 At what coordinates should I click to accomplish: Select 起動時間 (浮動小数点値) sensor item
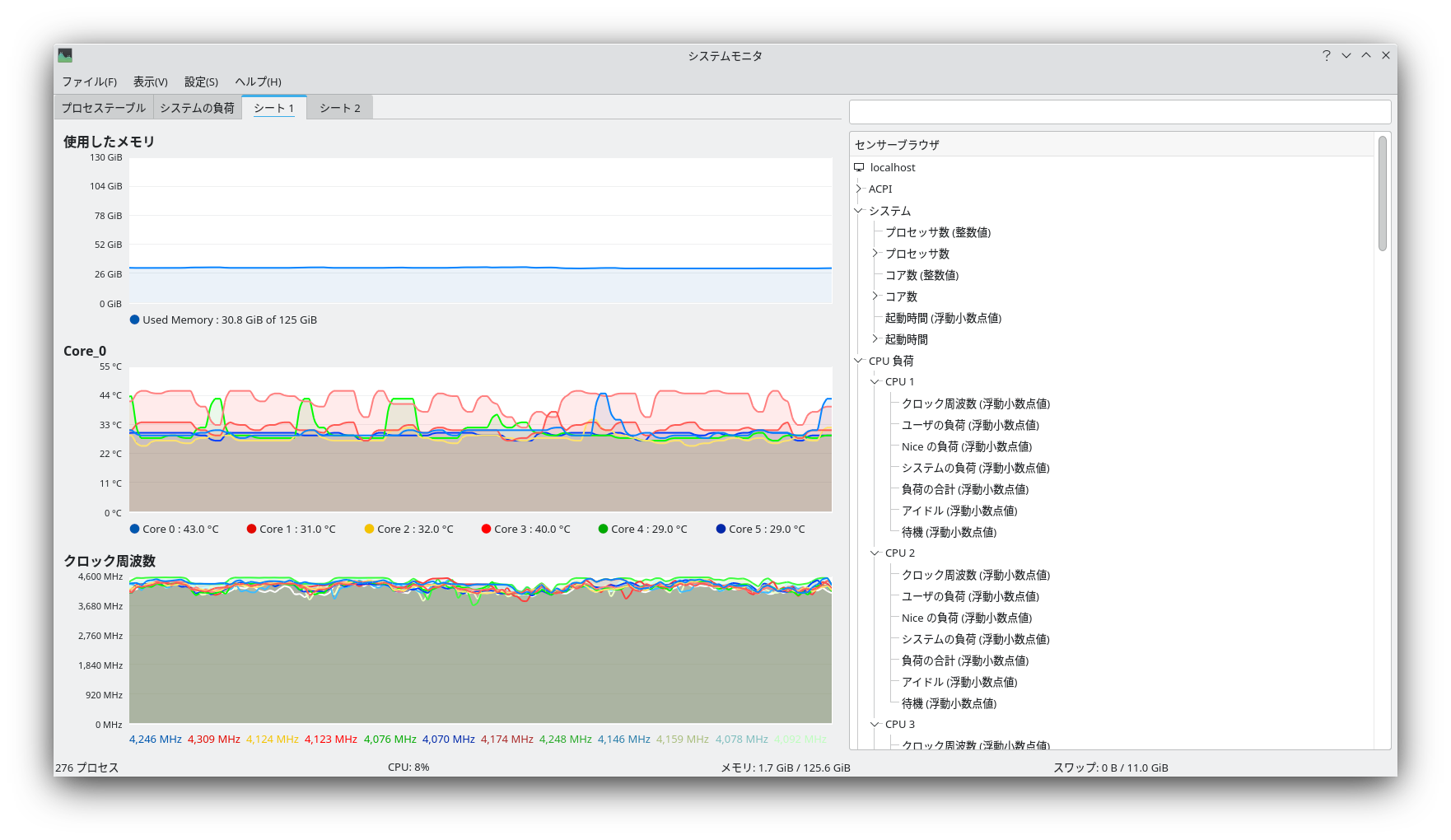(x=943, y=318)
